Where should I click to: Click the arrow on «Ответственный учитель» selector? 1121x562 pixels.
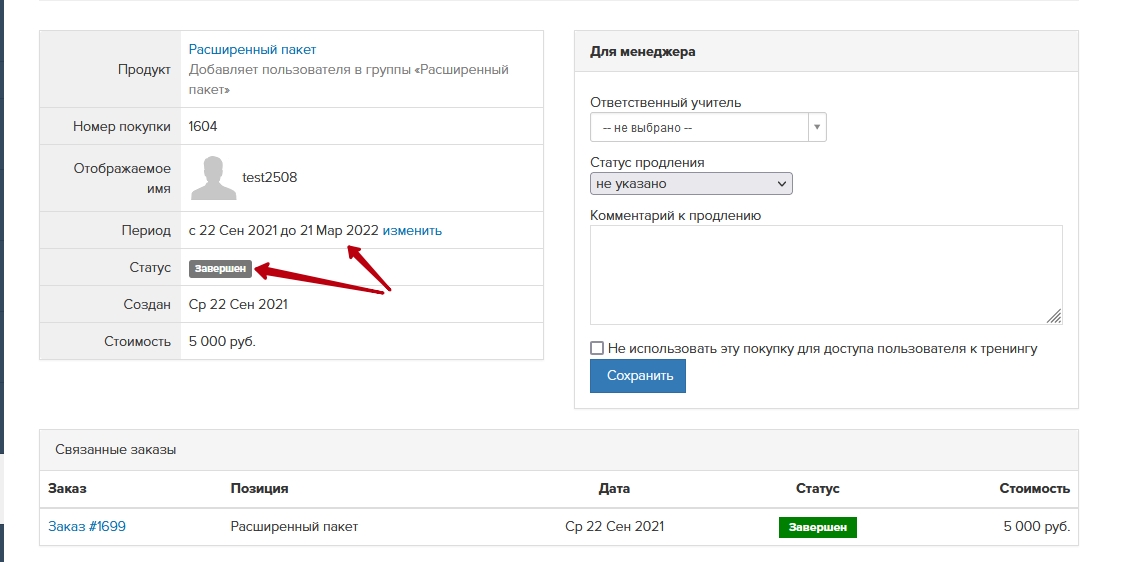(817, 128)
